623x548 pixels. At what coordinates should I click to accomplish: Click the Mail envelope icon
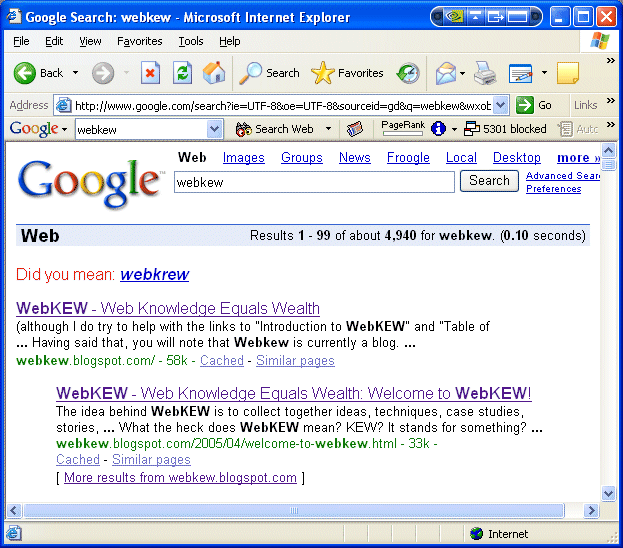(446, 73)
